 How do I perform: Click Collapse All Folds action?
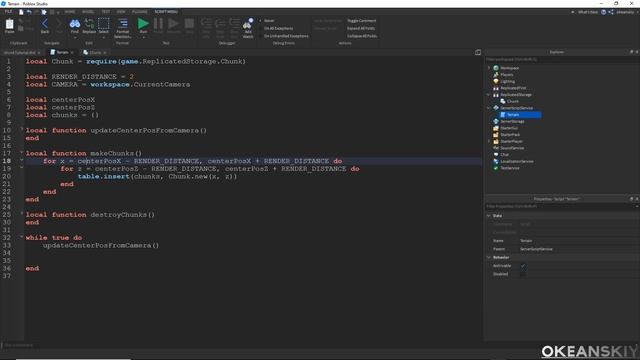pos(362,36)
